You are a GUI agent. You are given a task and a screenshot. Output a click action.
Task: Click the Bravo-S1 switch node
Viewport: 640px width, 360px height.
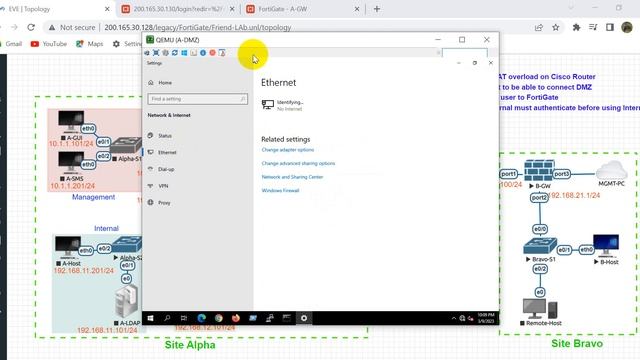[x=540, y=246]
